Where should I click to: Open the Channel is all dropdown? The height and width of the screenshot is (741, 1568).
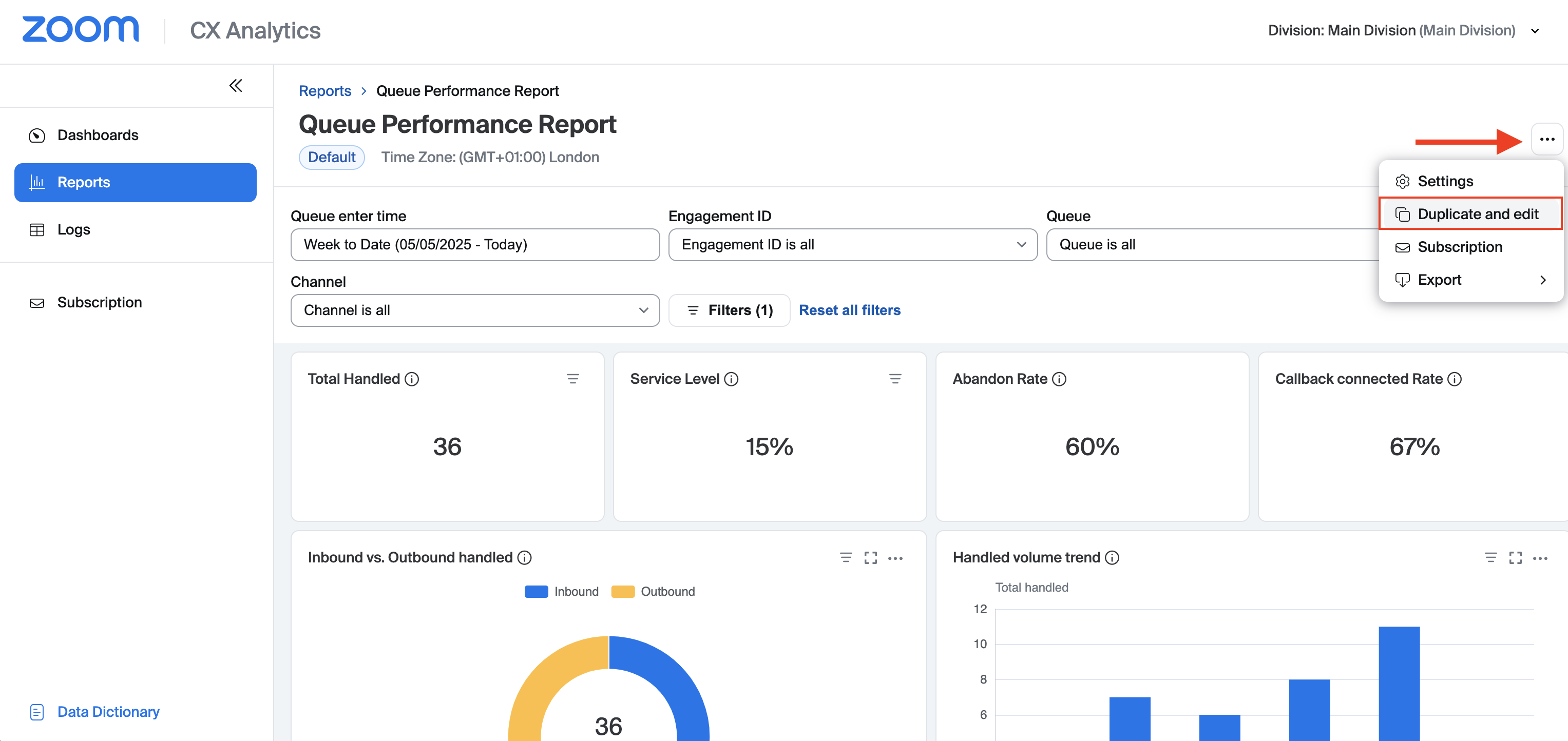coord(475,310)
